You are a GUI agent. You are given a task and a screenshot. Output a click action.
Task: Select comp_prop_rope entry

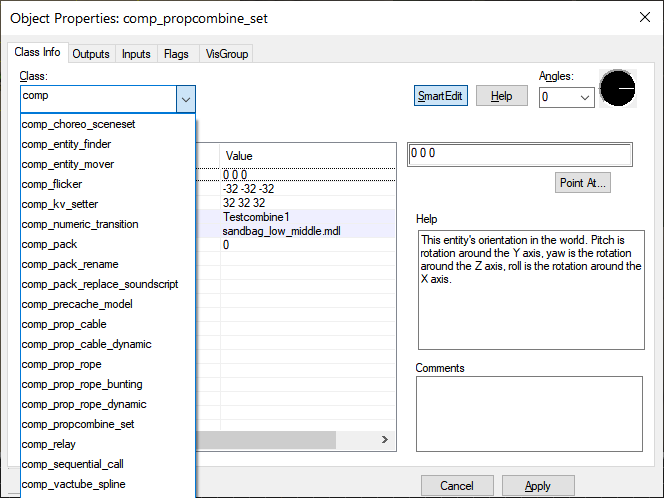coord(108,364)
